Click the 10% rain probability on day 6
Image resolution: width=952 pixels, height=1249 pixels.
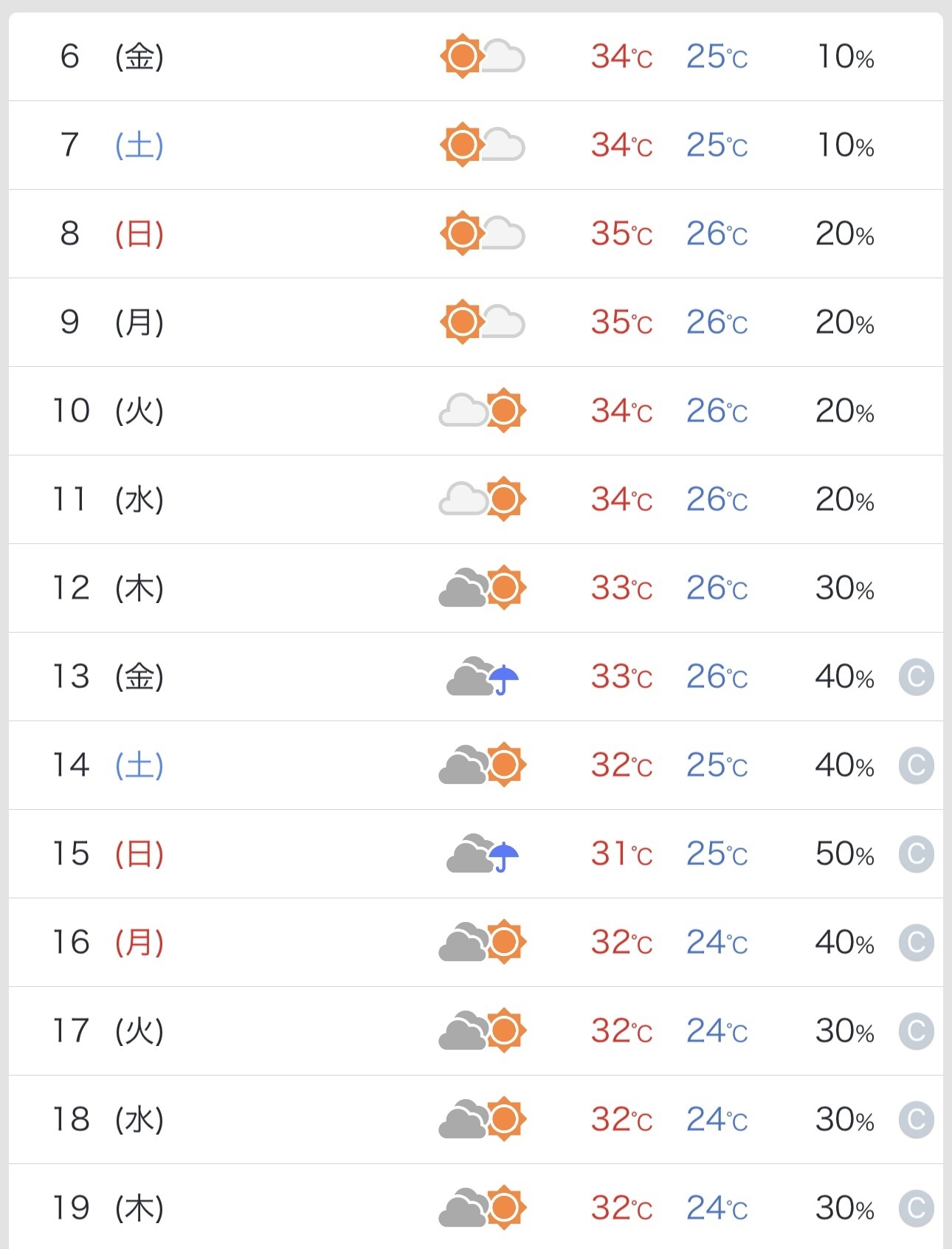(845, 57)
